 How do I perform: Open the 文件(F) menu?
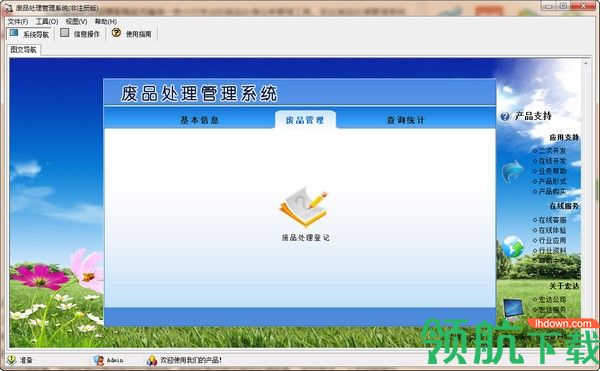pyautogui.click(x=18, y=21)
